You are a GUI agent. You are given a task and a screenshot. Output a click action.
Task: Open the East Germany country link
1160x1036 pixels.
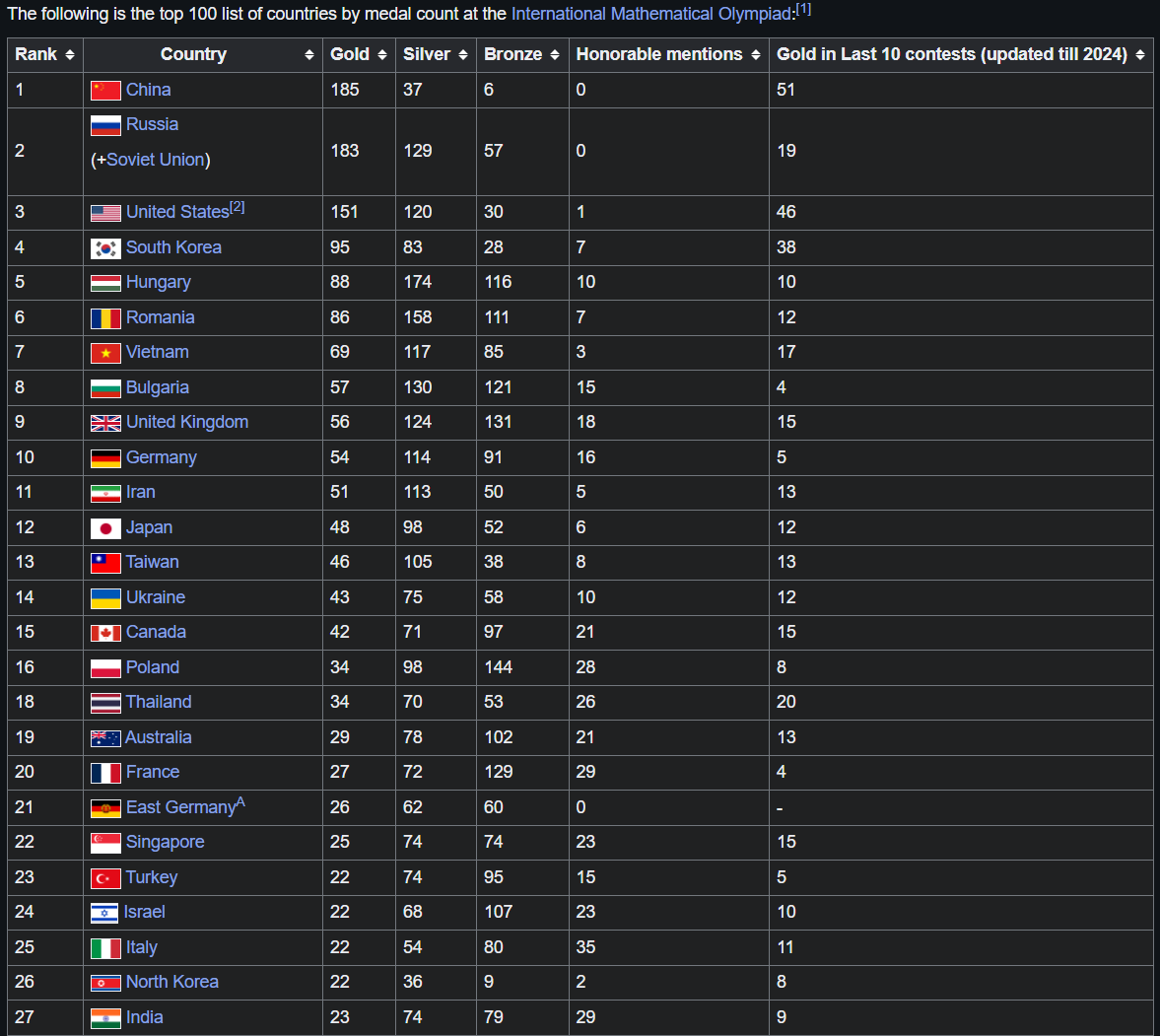(x=180, y=807)
